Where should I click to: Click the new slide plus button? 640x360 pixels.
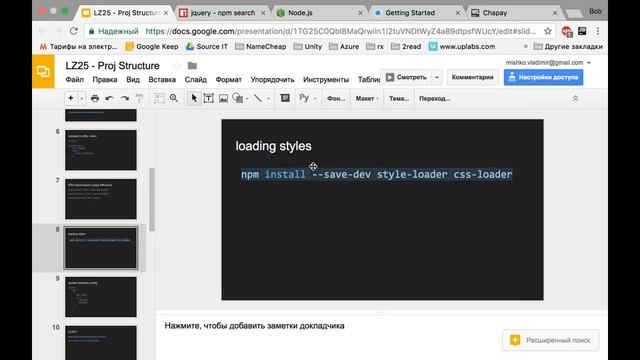pos(71,98)
